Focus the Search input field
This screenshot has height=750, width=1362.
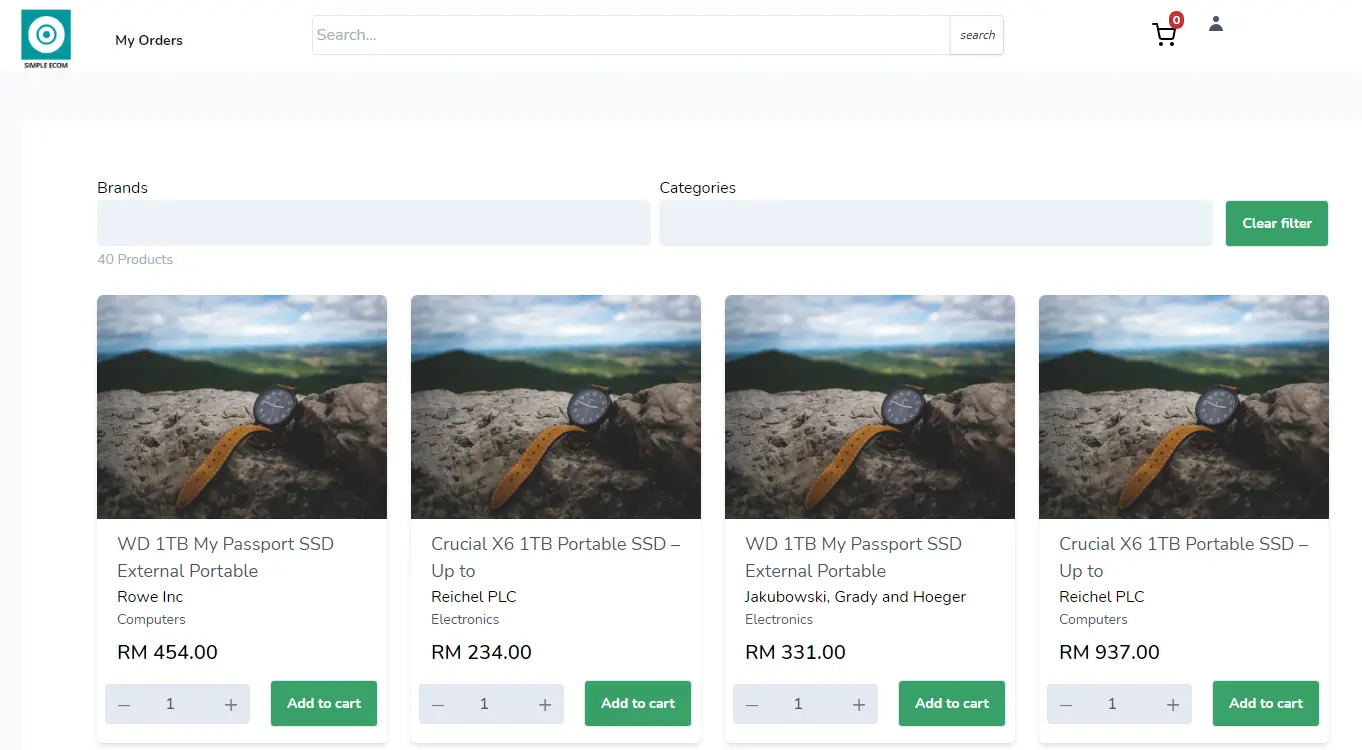click(x=630, y=35)
